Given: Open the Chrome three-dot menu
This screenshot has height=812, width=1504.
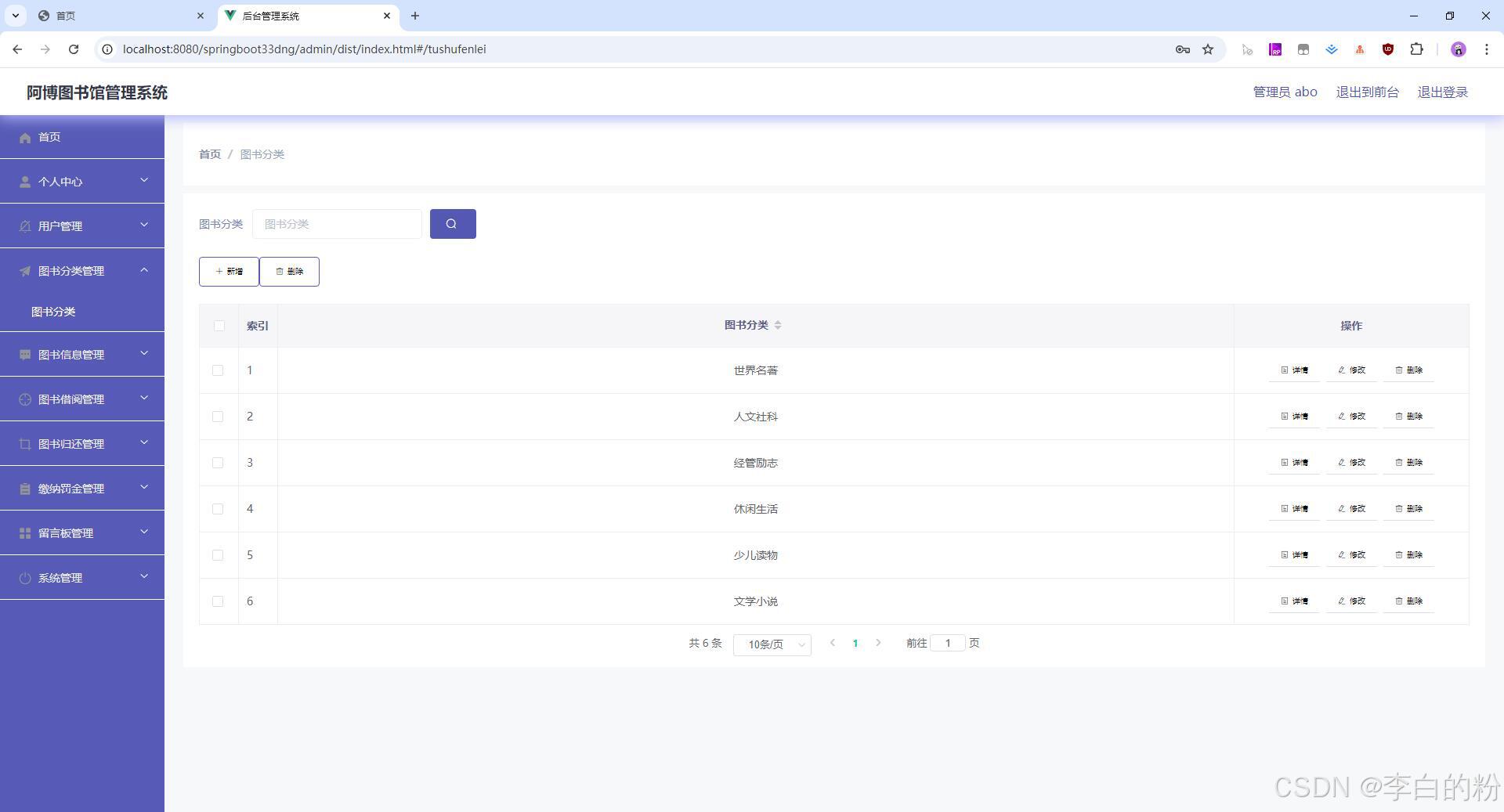Looking at the screenshot, I should 1486,49.
